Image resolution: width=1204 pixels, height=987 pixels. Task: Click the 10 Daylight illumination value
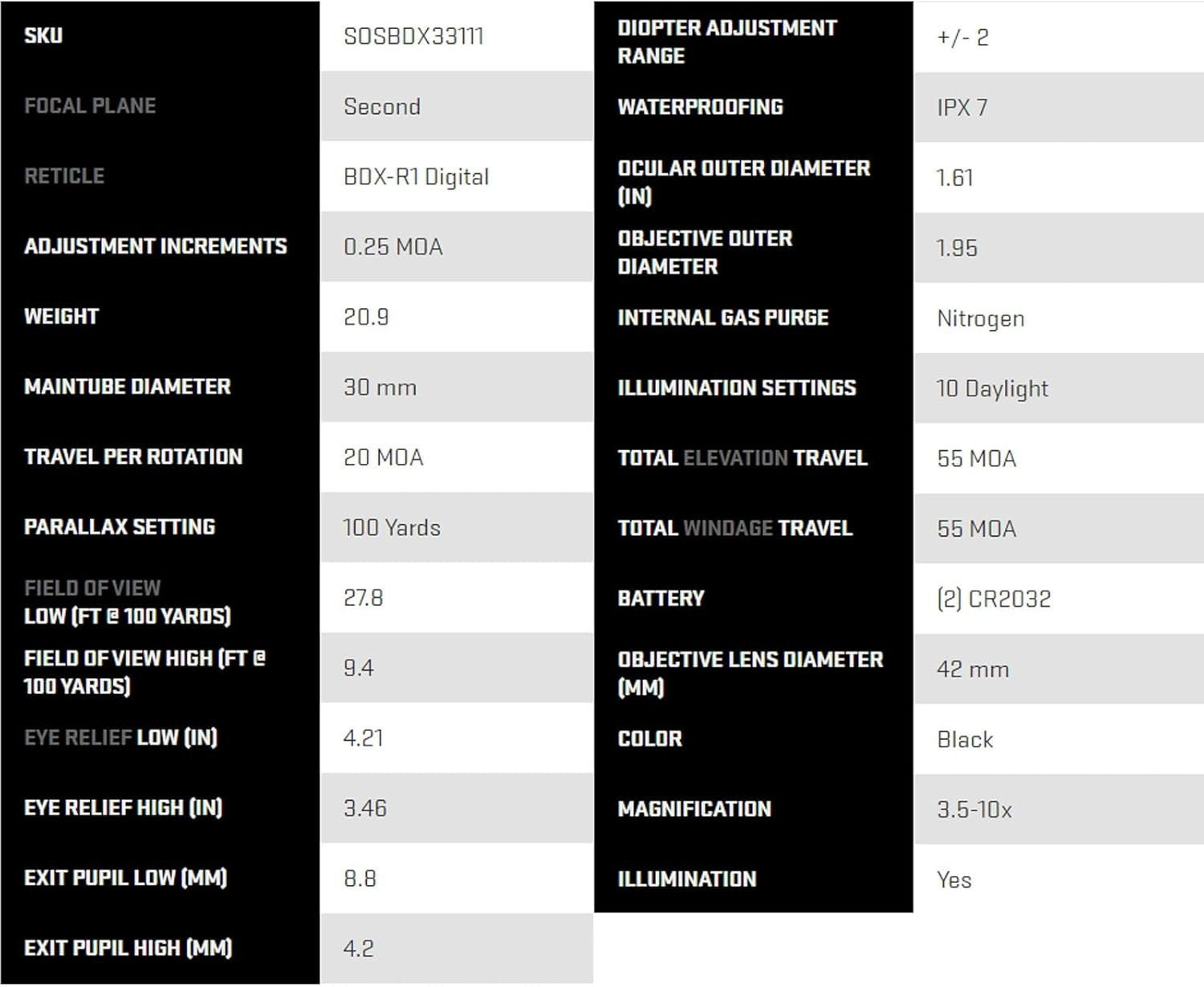pyautogui.click(x=992, y=388)
